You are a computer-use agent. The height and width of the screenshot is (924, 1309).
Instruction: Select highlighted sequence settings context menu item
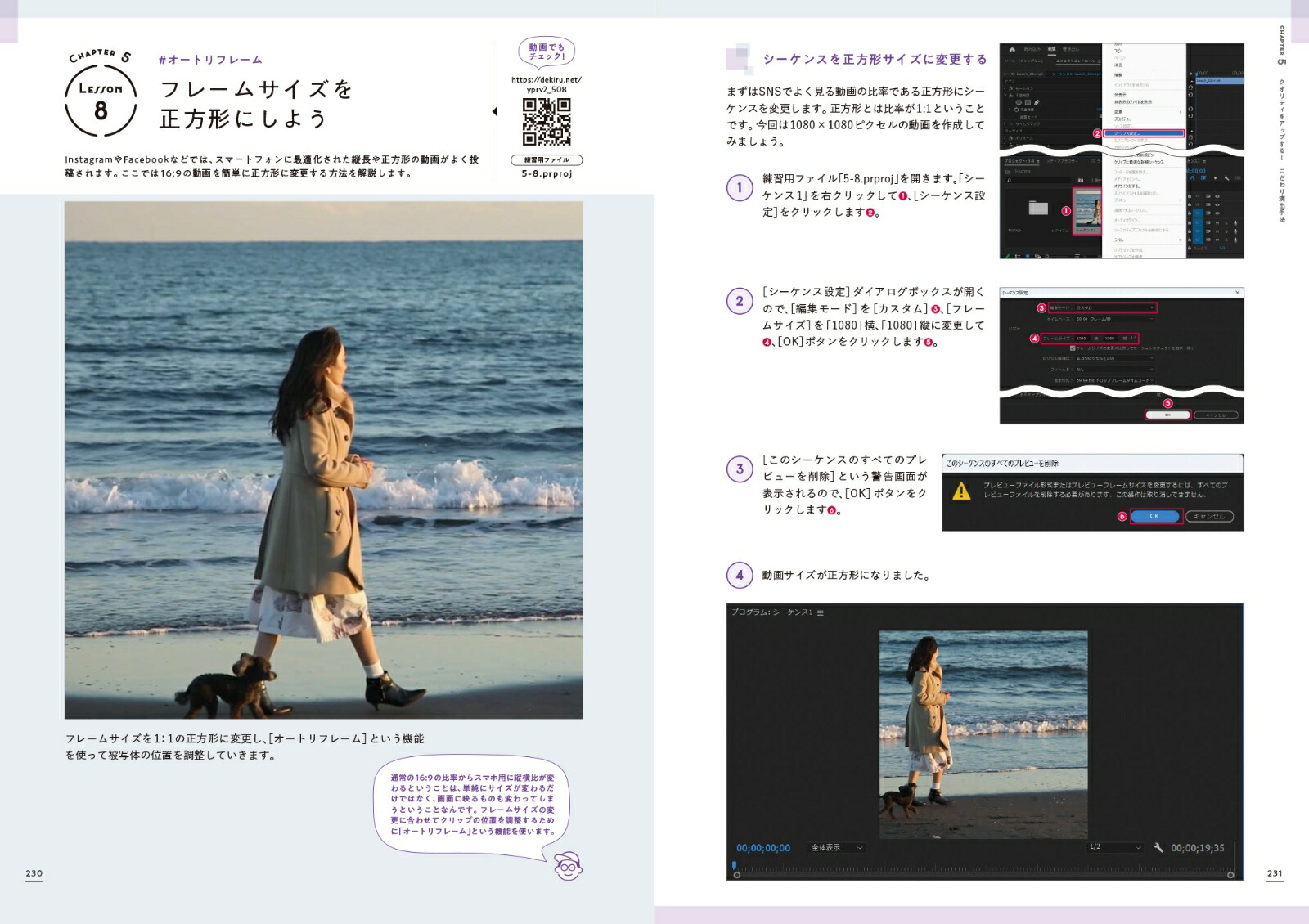pos(1142,133)
